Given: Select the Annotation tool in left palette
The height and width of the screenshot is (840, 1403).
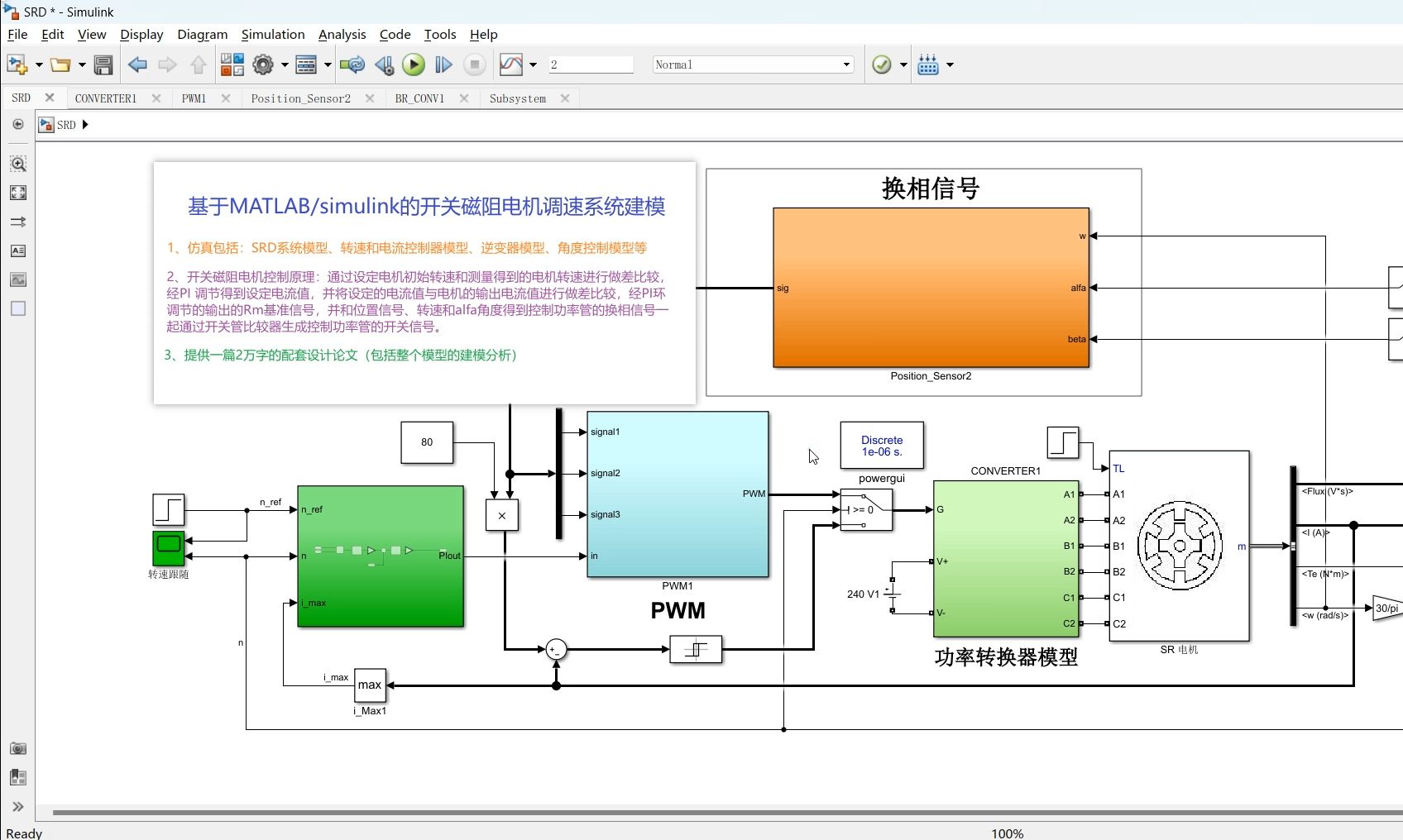Looking at the screenshot, I should point(17,251).
